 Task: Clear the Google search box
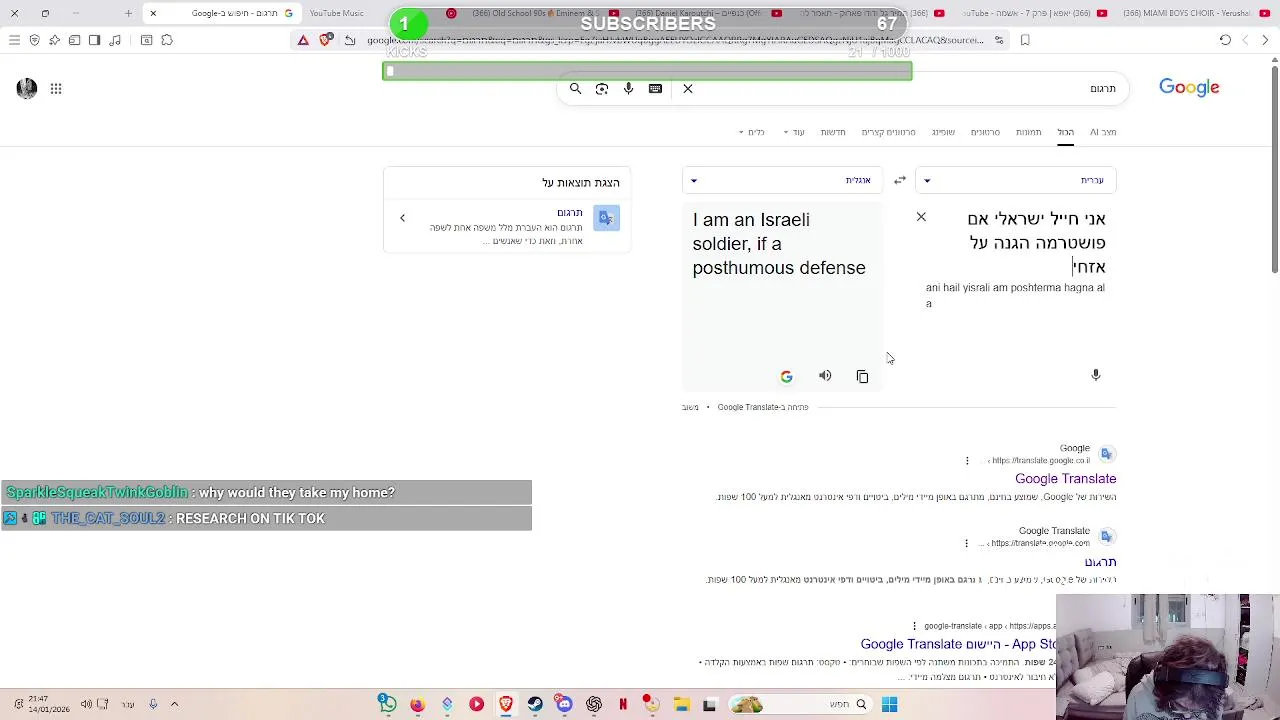(688, 89)
